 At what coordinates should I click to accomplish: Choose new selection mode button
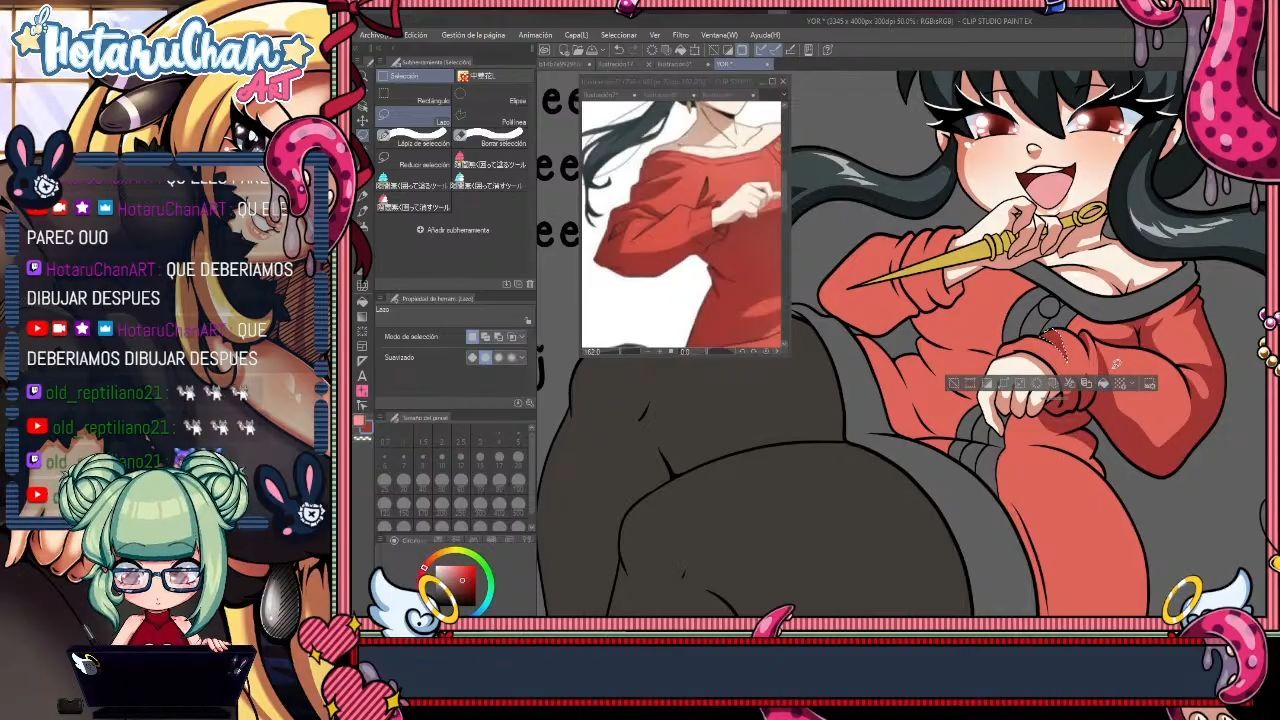473,338
